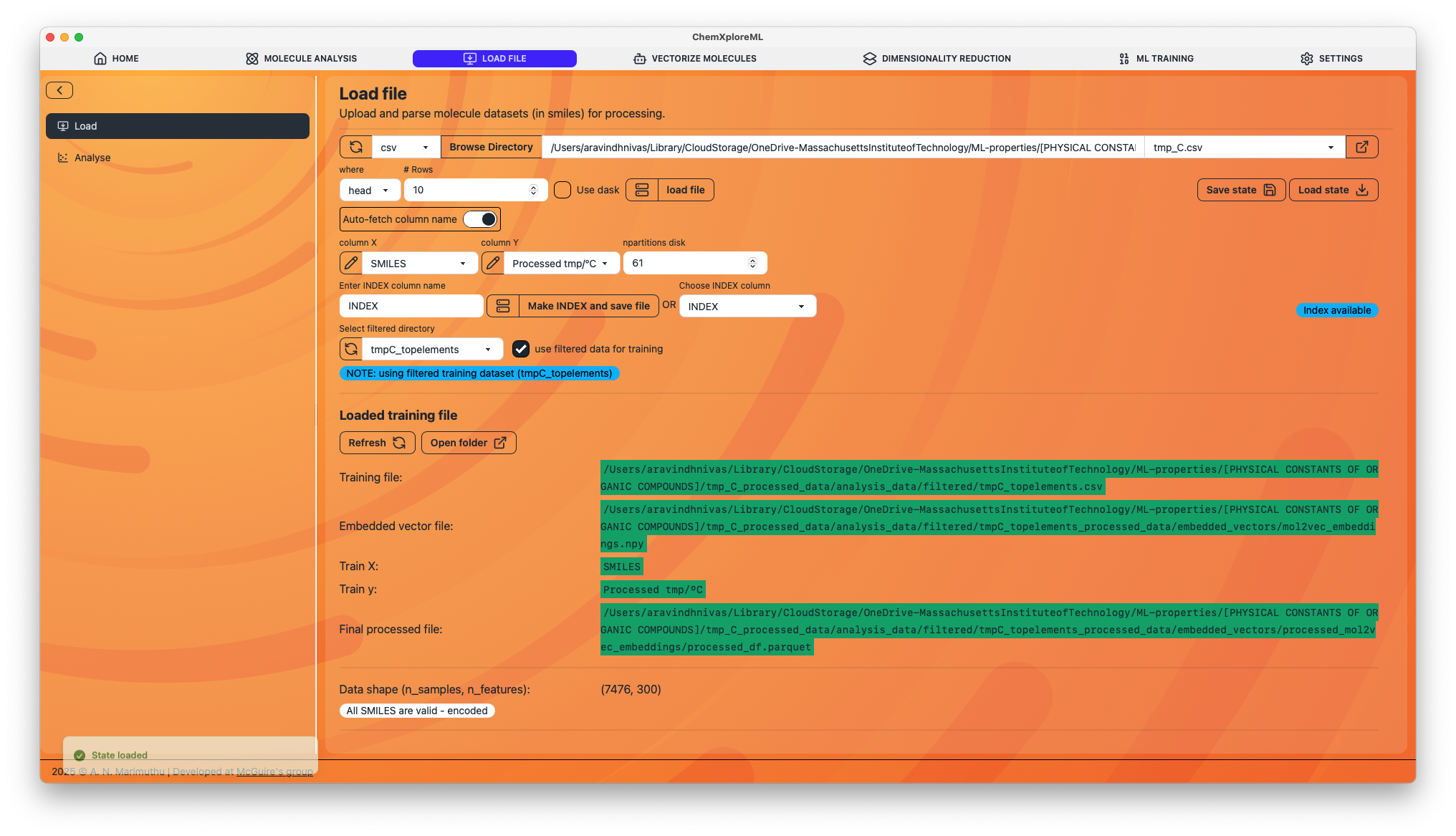Click the load file button
Viewport: 1456px width, 836px height.
click(x=686, y=190)
